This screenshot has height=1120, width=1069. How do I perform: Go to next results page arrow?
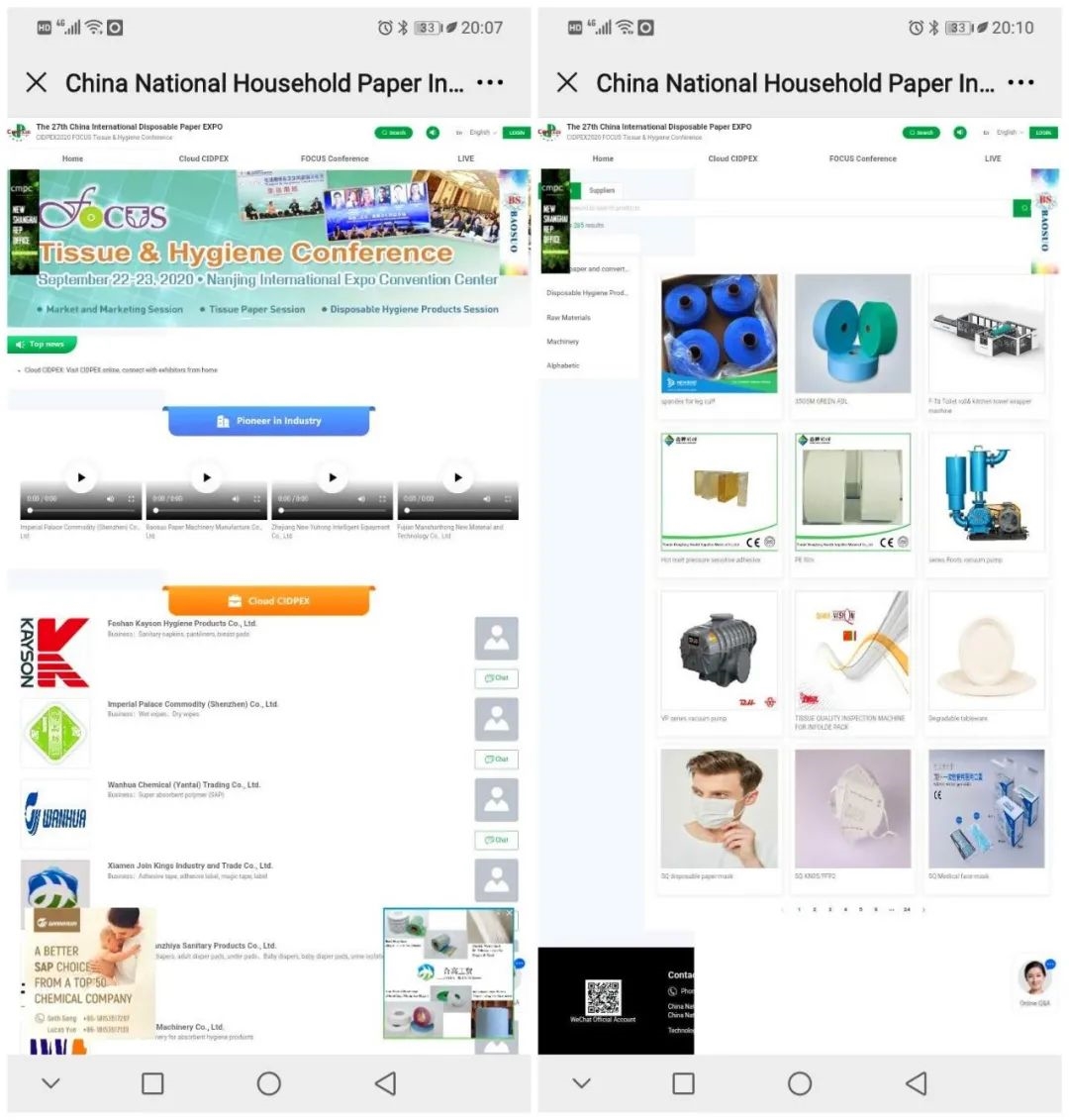pos(923,909)
